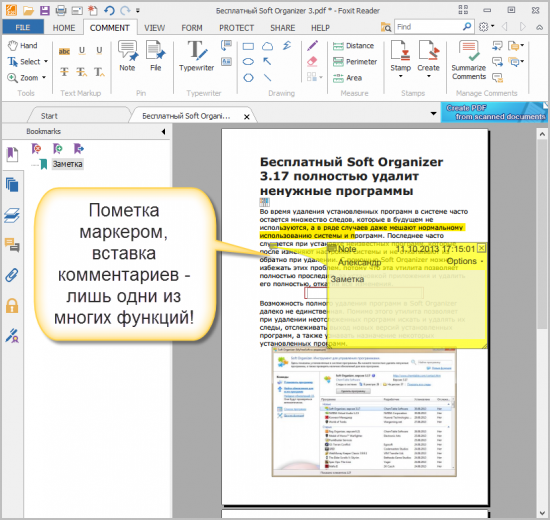
Task: Open the Attachments side panel
Action: [12, 276]
